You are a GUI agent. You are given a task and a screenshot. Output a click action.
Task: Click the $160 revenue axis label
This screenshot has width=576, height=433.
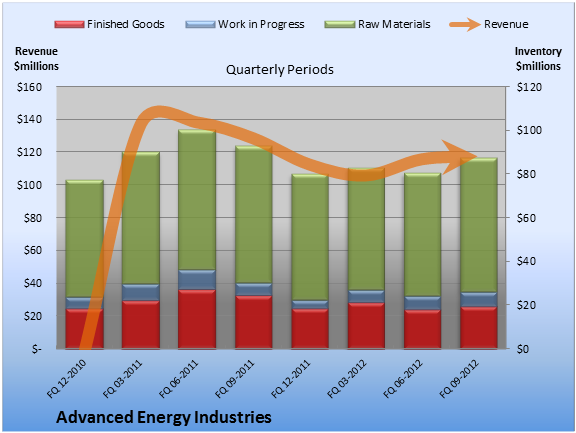point(29,87)
